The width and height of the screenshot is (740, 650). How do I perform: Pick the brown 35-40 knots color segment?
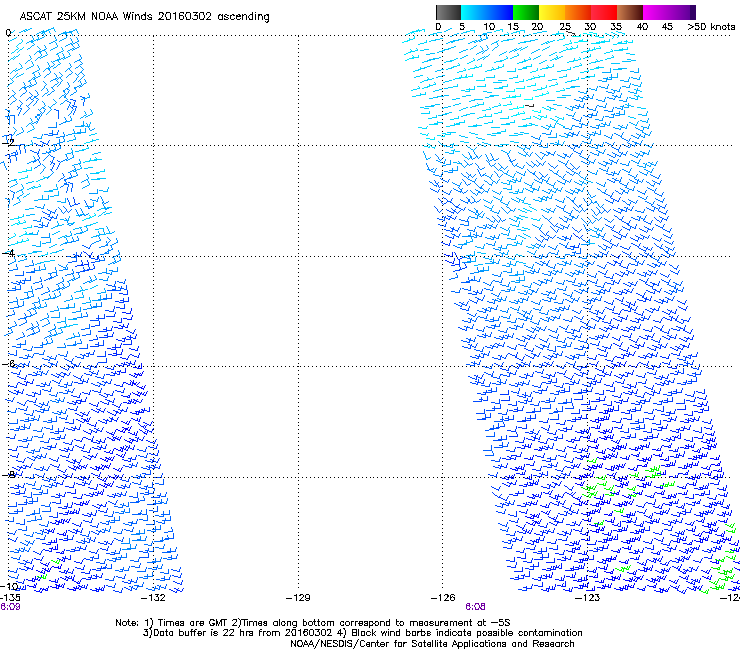pos(630,12)
